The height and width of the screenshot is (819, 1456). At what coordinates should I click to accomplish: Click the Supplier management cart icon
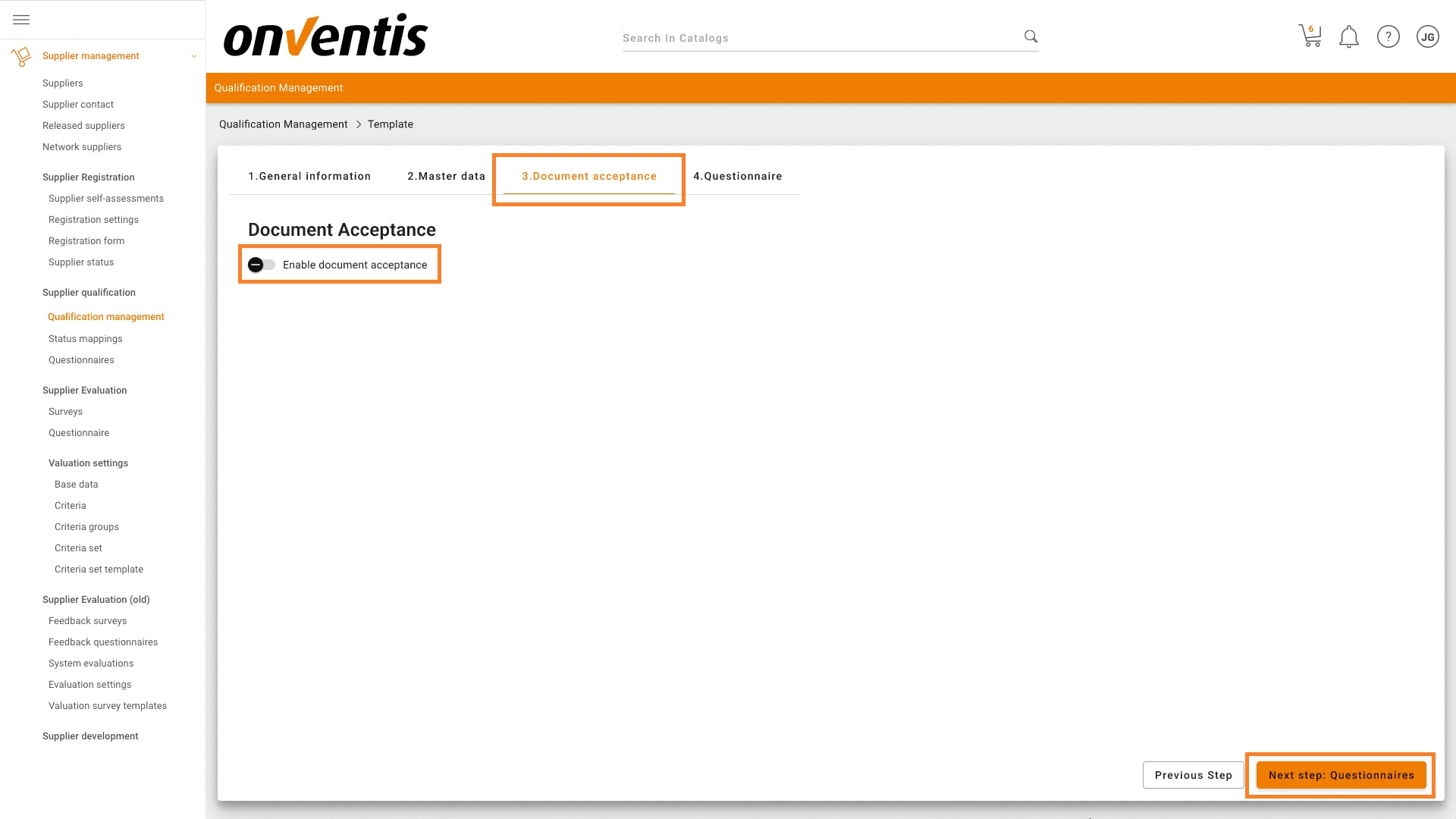pyautogui.click(x=21, y=56)
